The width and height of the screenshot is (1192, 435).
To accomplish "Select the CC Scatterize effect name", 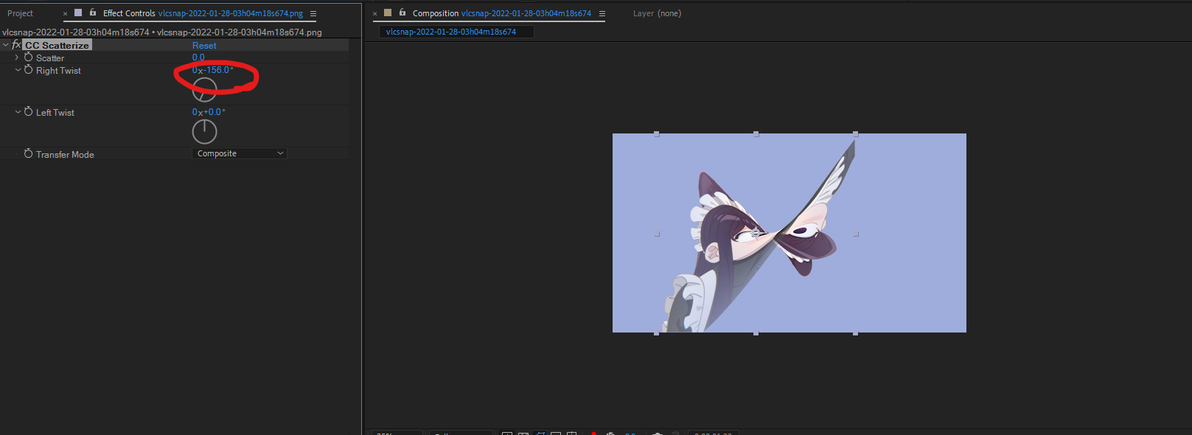I will click(57, 46).
